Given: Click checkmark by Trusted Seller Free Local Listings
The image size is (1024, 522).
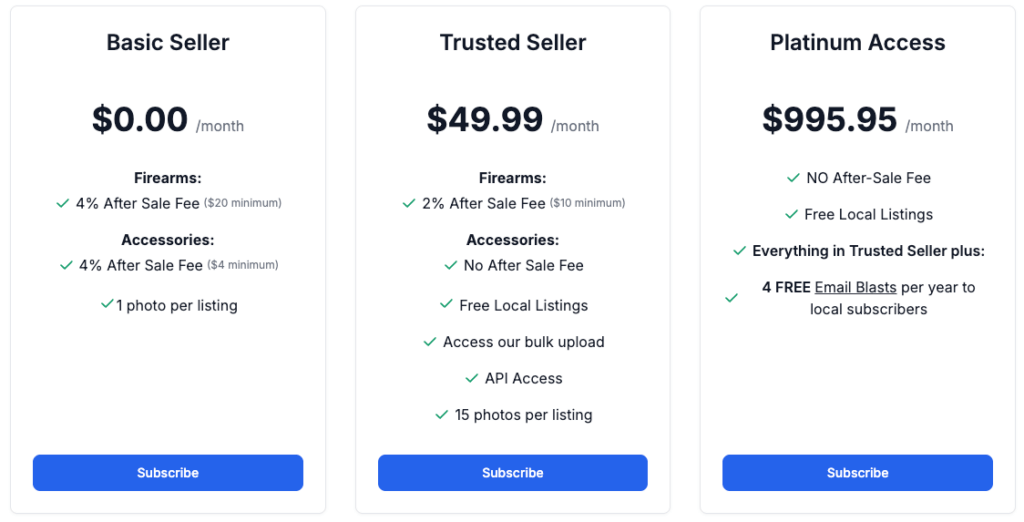Looking at the screenshot, I should coord(446,305).
